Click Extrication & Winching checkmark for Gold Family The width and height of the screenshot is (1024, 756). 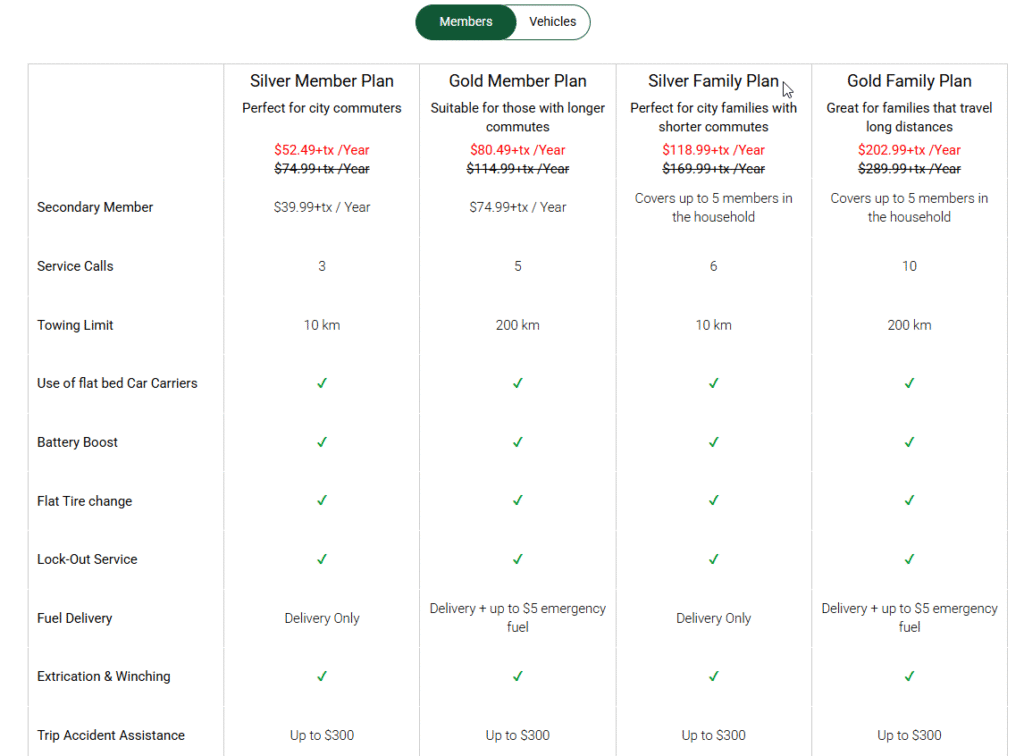[x=909, y=676]
